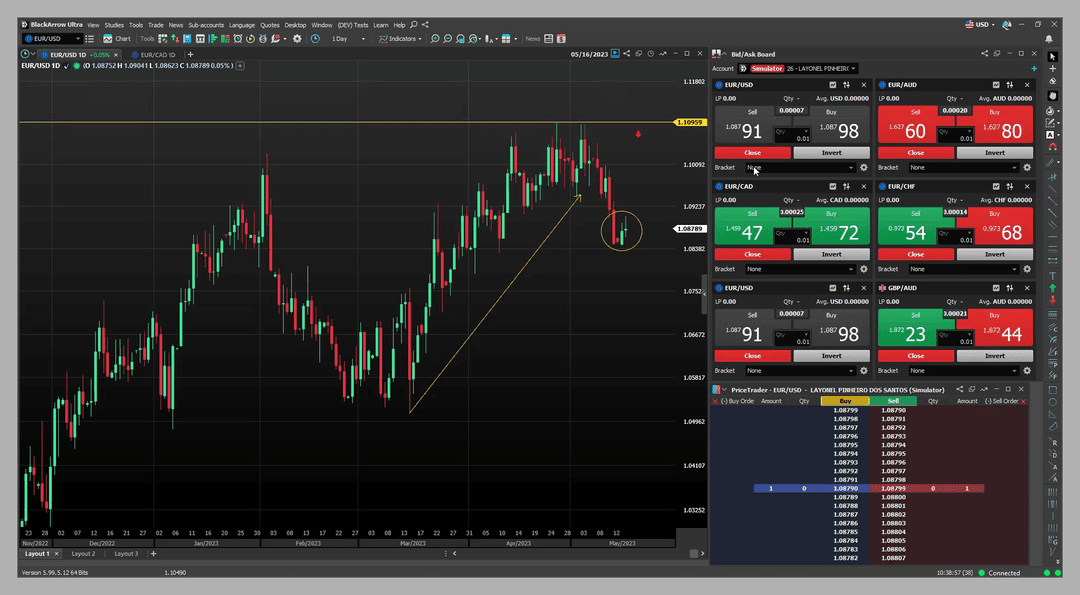The width and height of the screenshot is (1080, 595).
Task: Toggle the replay play button beside chart date
Action: coord(616,54)
